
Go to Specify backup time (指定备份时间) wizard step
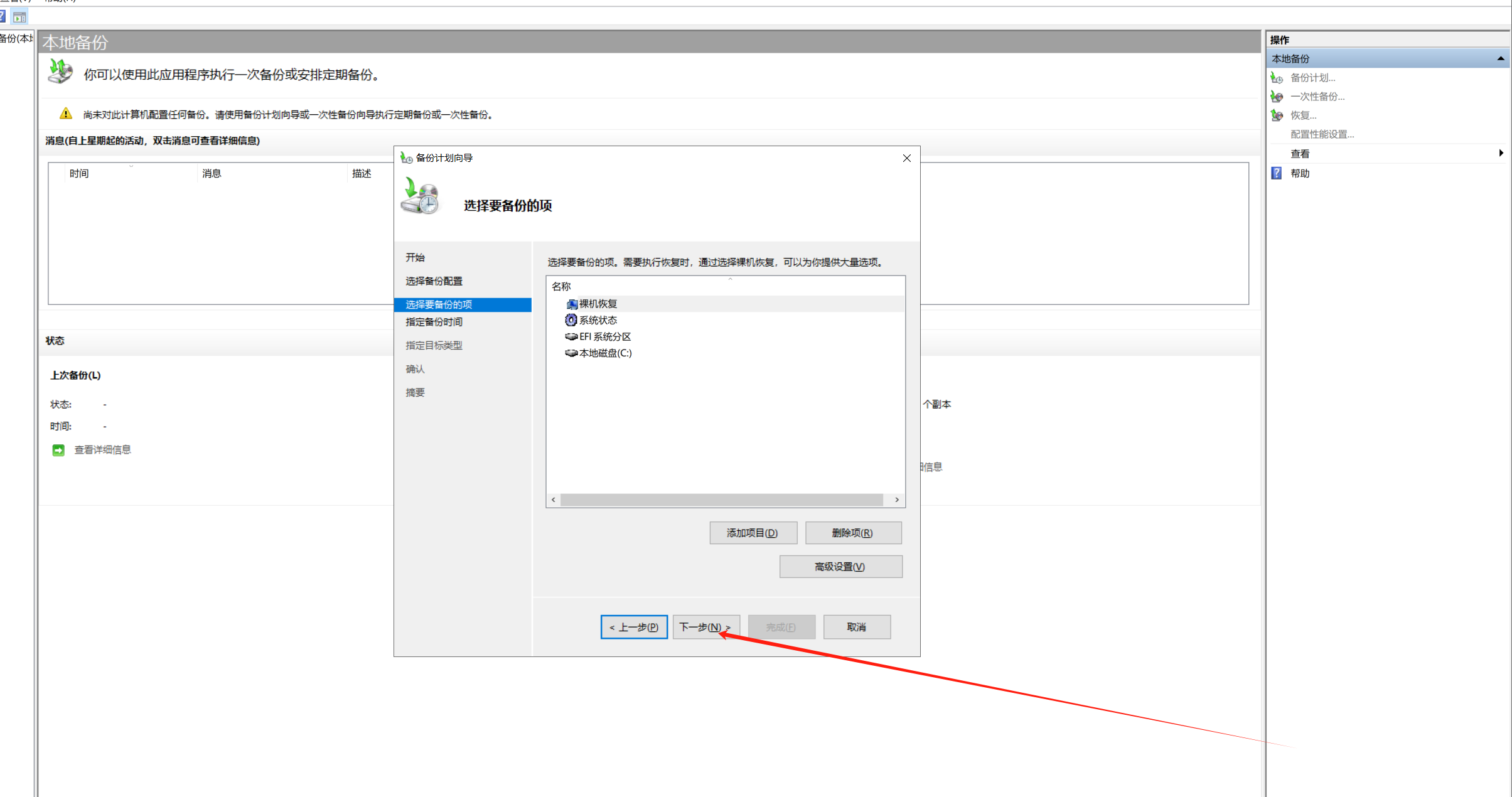tap(434, 322)
